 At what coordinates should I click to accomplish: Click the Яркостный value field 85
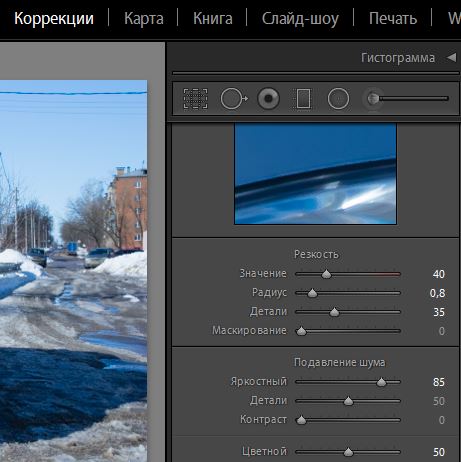coord(439,382)
